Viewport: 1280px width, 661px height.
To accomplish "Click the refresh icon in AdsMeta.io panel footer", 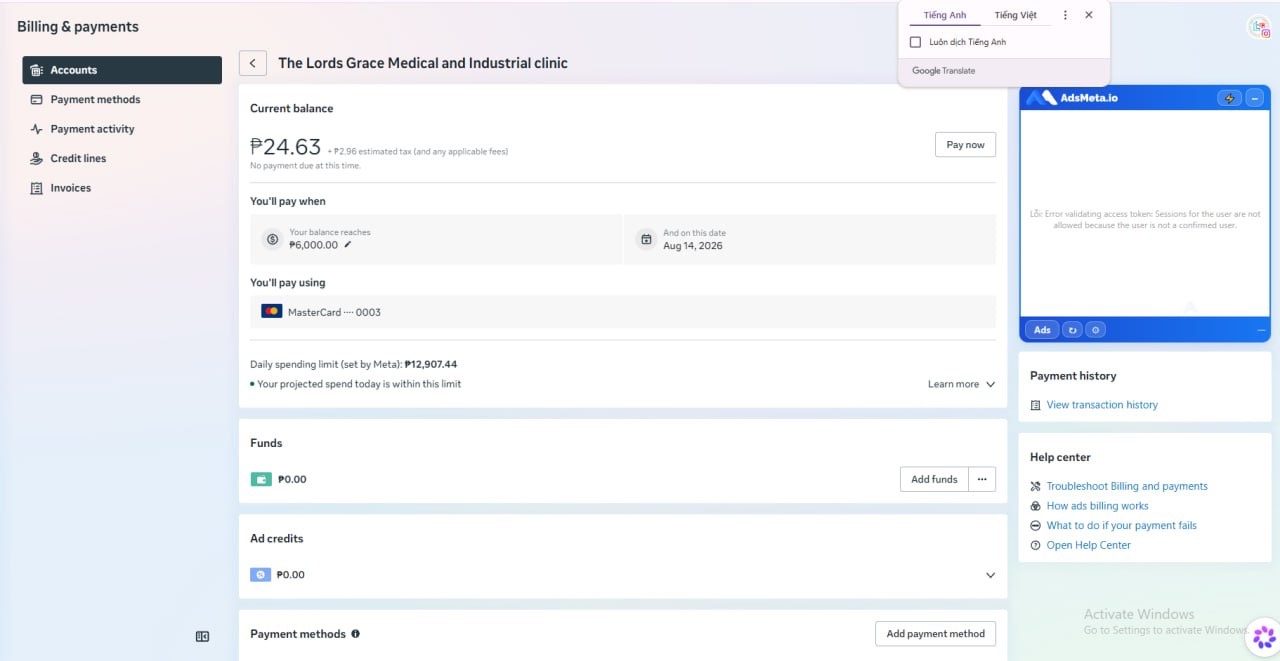I will coord(1073,330).
